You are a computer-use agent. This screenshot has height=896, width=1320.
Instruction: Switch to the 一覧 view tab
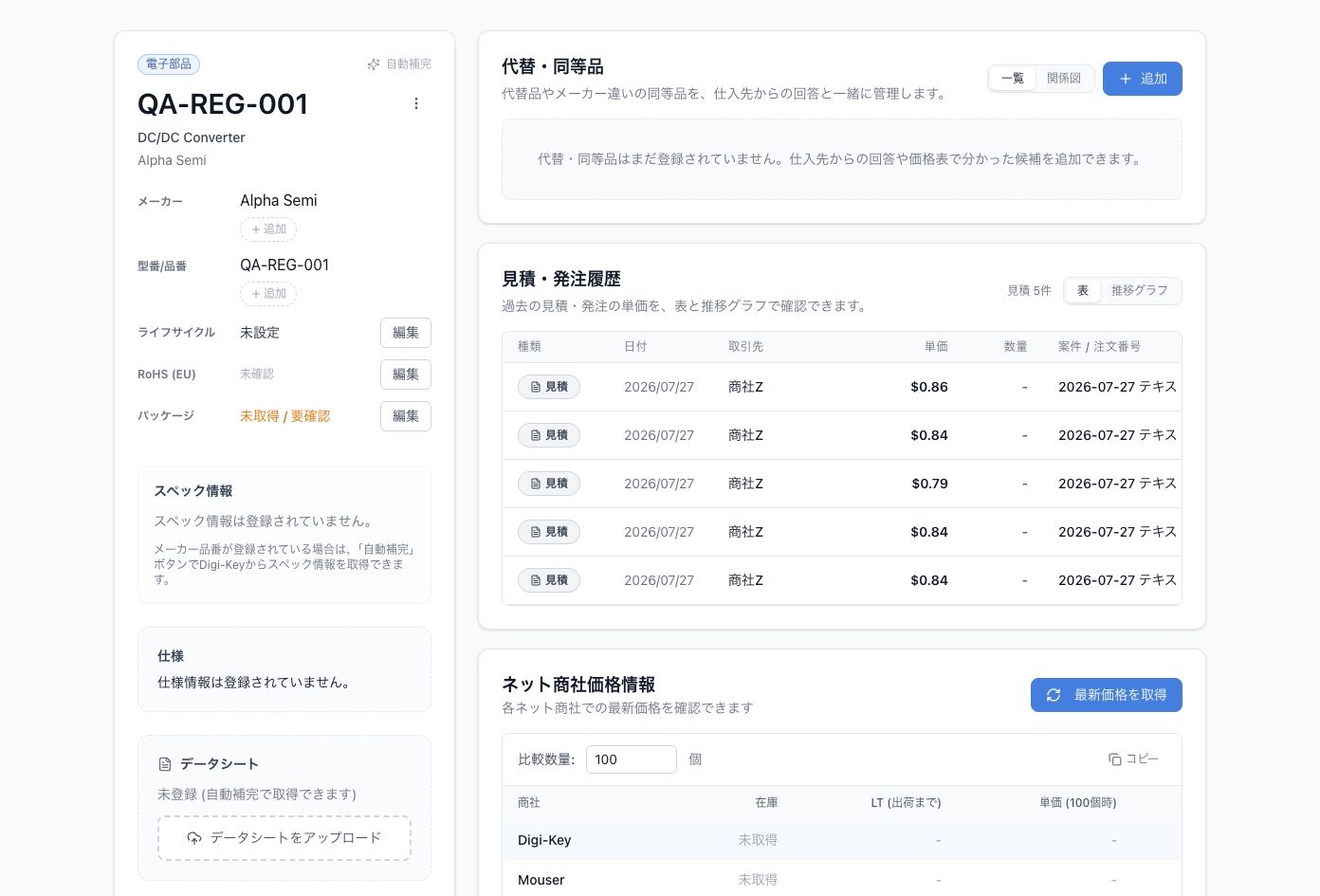tap(1013, 78)
